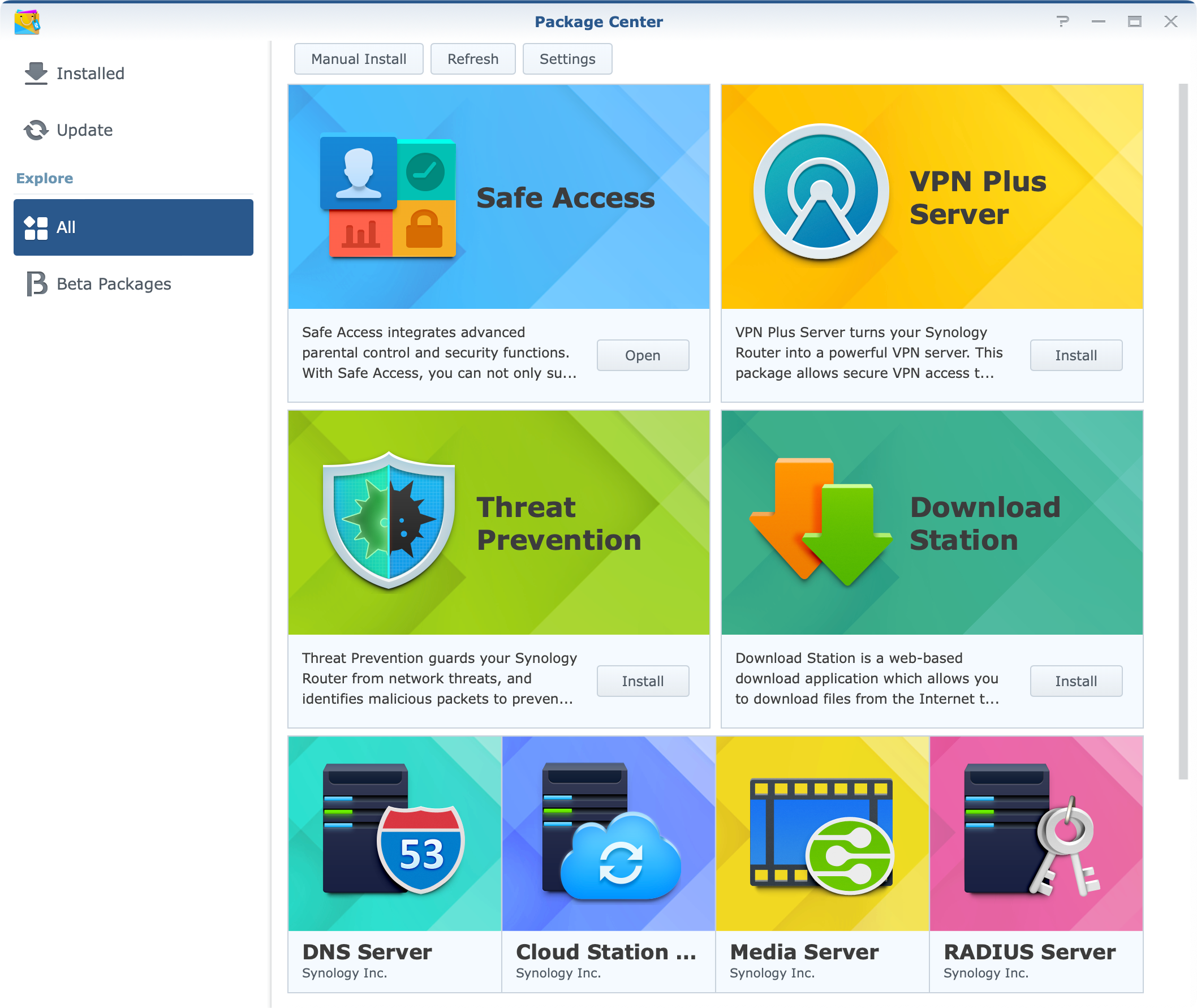This screenshot has width=1197, height=1008.
Task: Open Package Center Settings
Action: click(567, 59)
